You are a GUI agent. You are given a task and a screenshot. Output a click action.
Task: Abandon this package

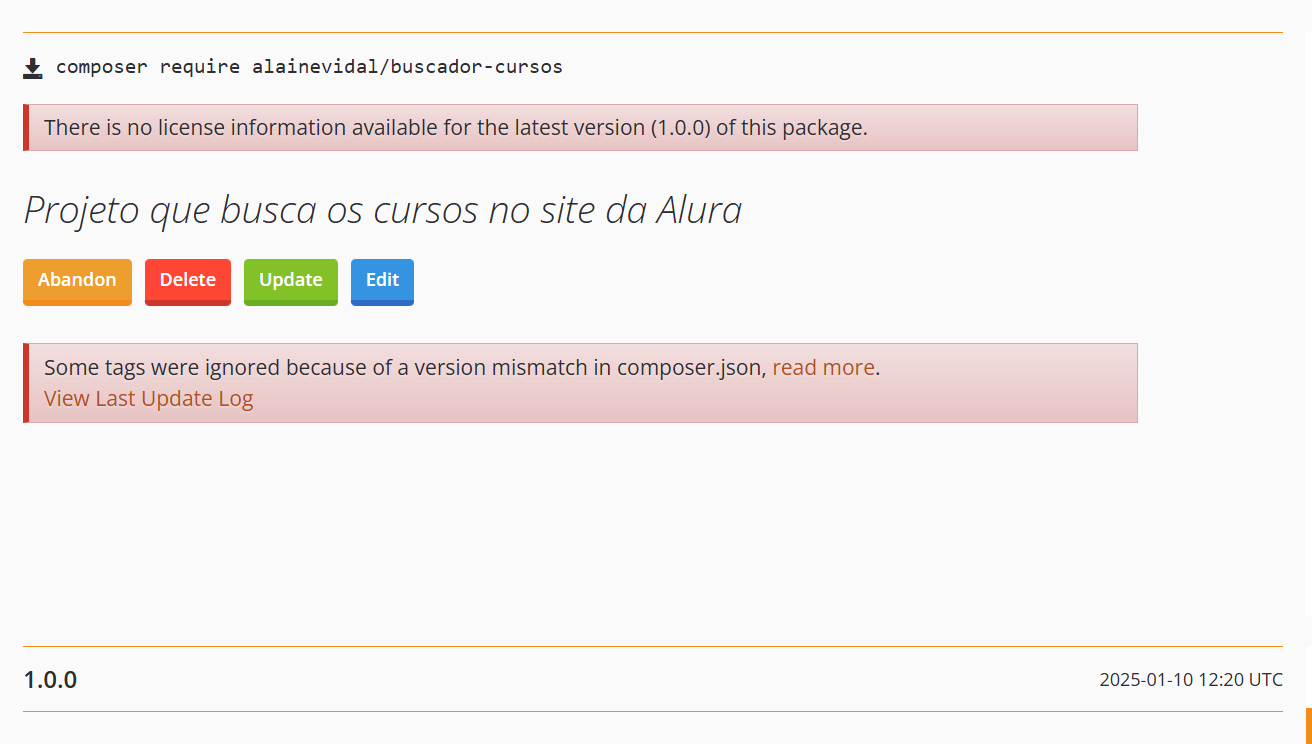[77, 281]
